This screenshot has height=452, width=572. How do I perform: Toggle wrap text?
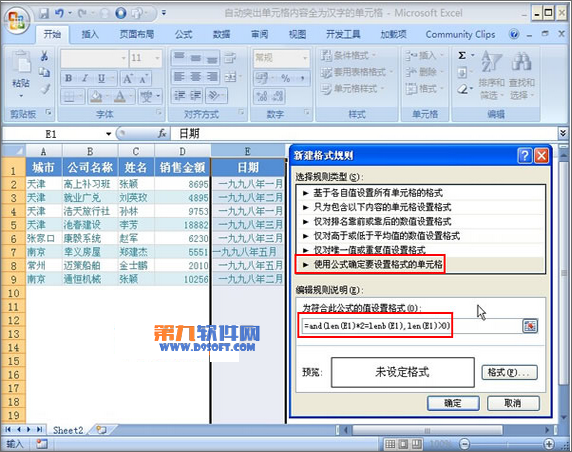[230, 58]
